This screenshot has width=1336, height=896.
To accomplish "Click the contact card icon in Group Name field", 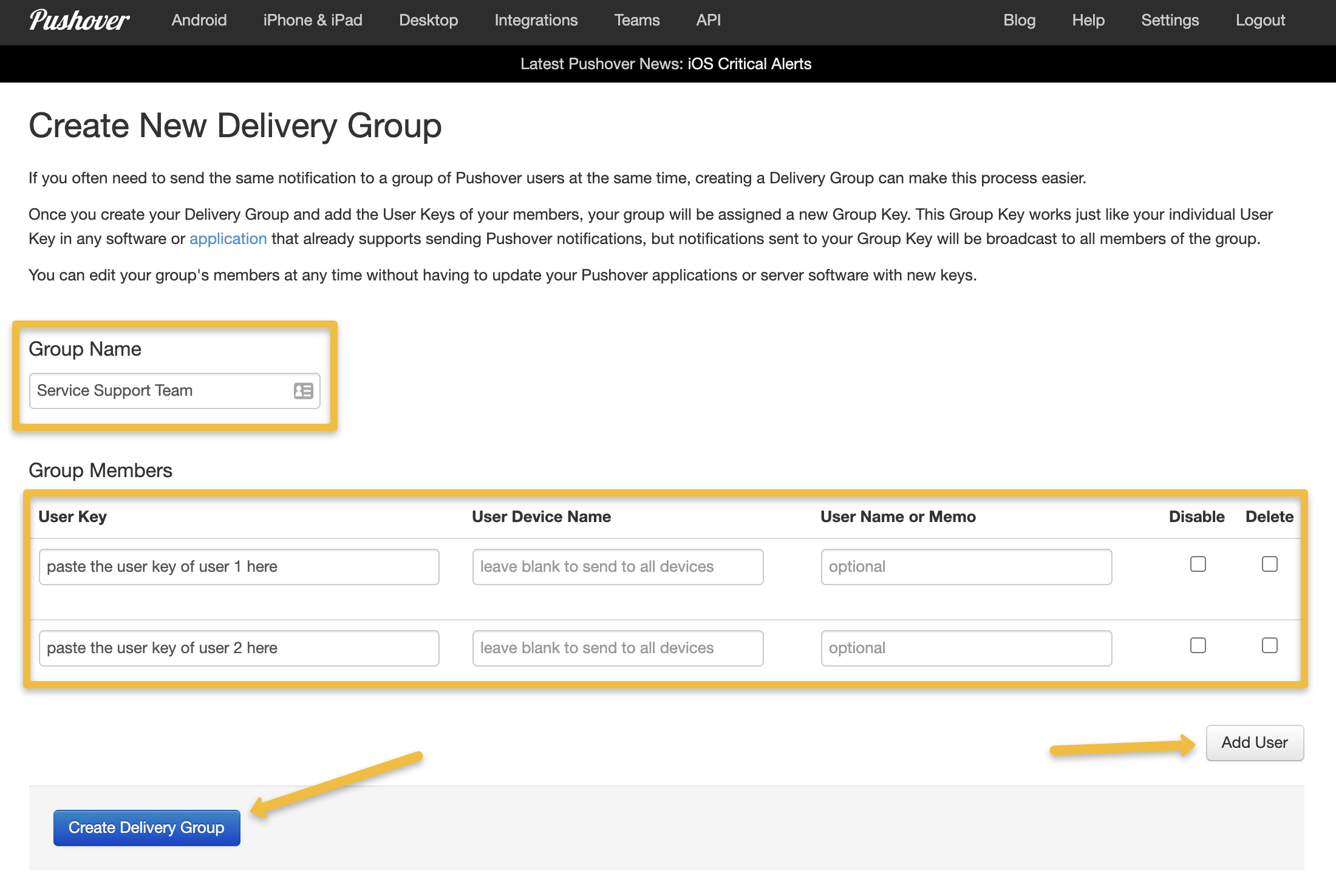I will pyautogui.click(x=303, y=391).
